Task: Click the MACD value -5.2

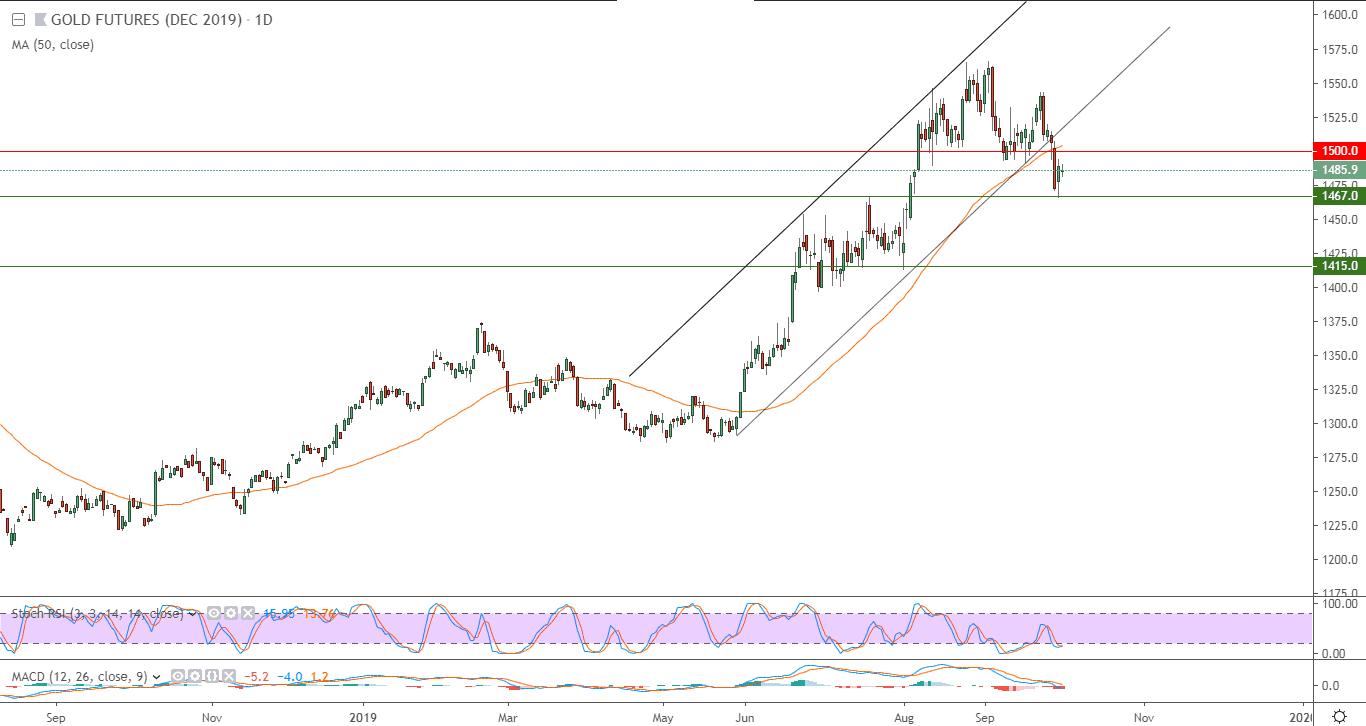Action: pos(257,677)
